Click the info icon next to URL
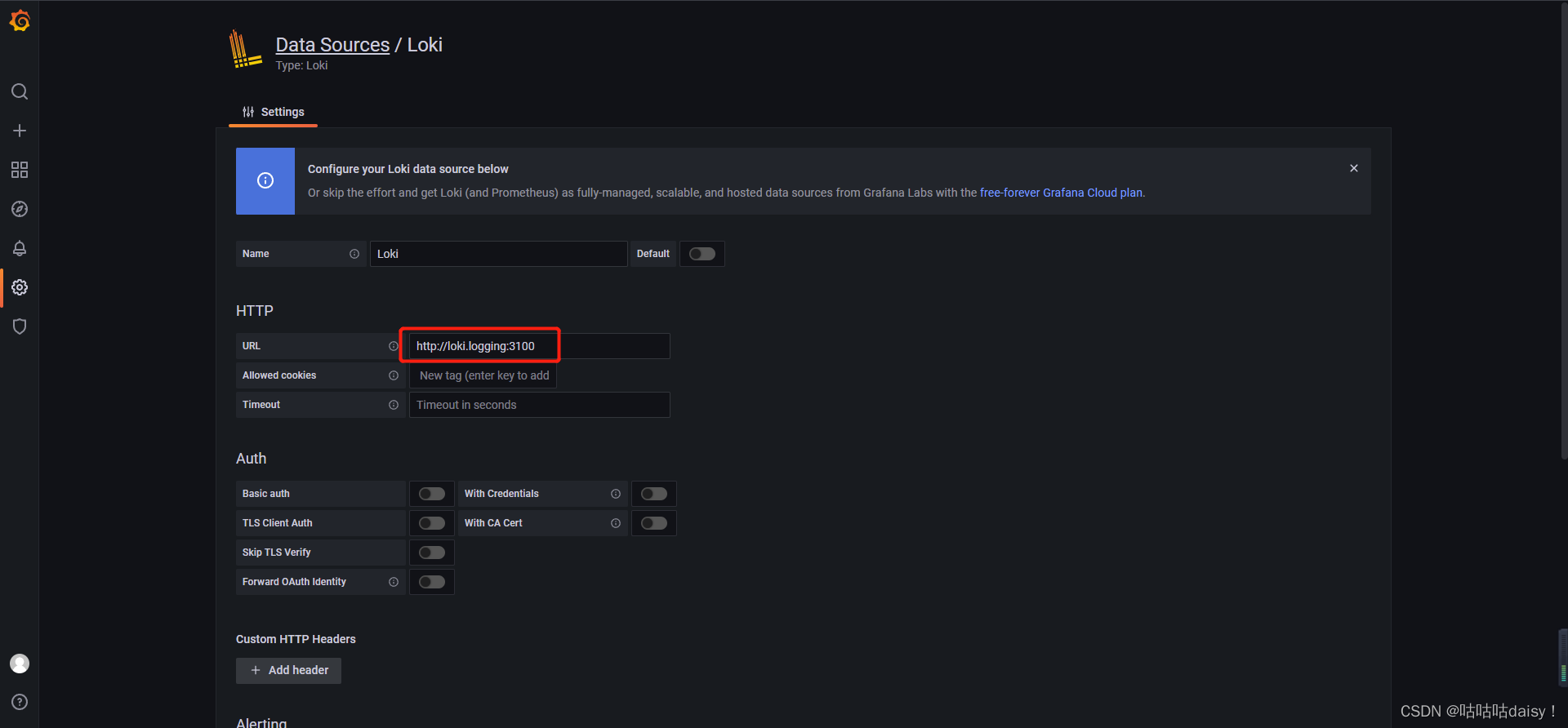This screenshot has height=728, width=1568. [394, 346]
